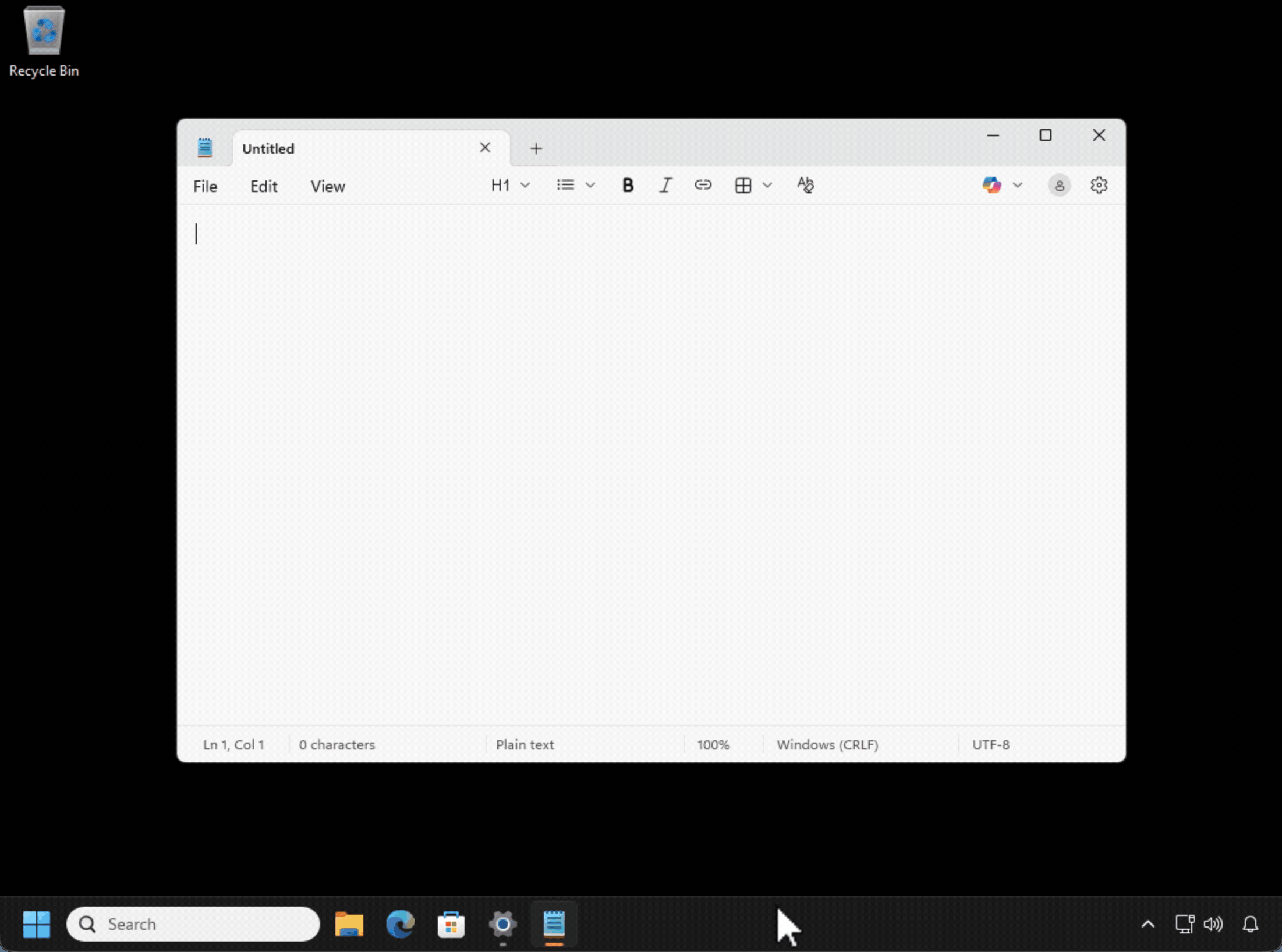Toggle bold formatting
Screen dimensions: 1282x952
(x=627, y=185)
